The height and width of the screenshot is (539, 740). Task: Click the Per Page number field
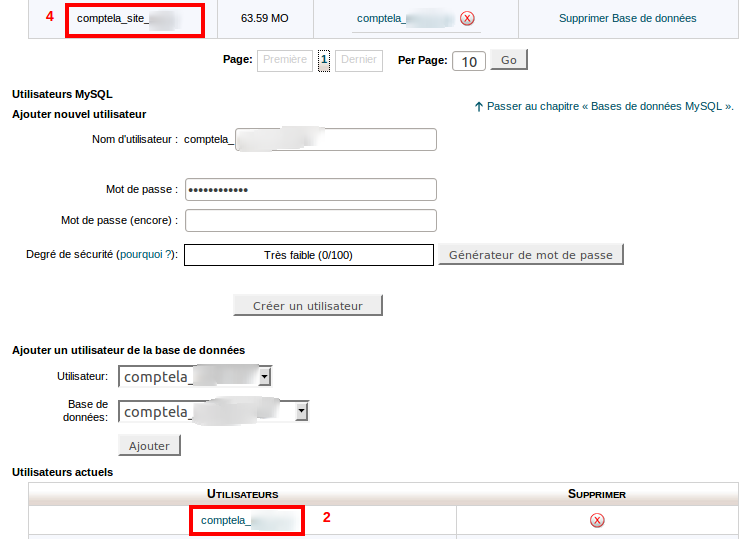(469, 61)
